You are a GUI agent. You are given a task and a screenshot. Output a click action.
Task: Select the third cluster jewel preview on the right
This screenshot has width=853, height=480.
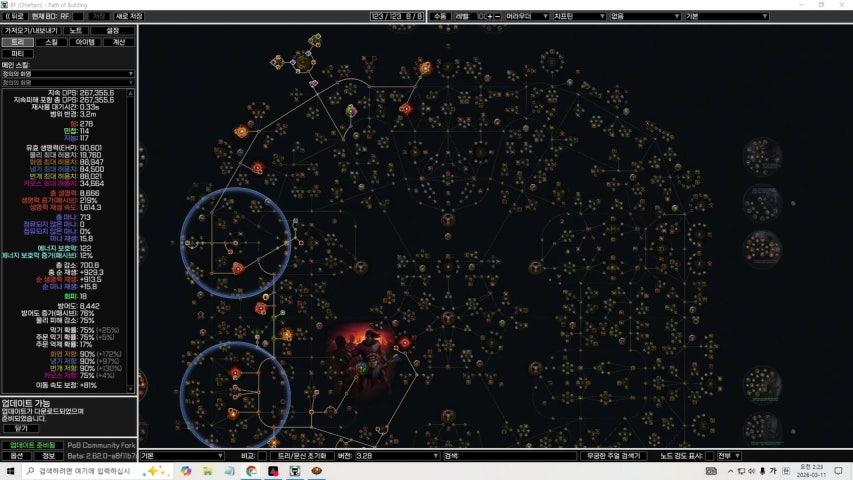pyautogui.click(x=762, y=249)
